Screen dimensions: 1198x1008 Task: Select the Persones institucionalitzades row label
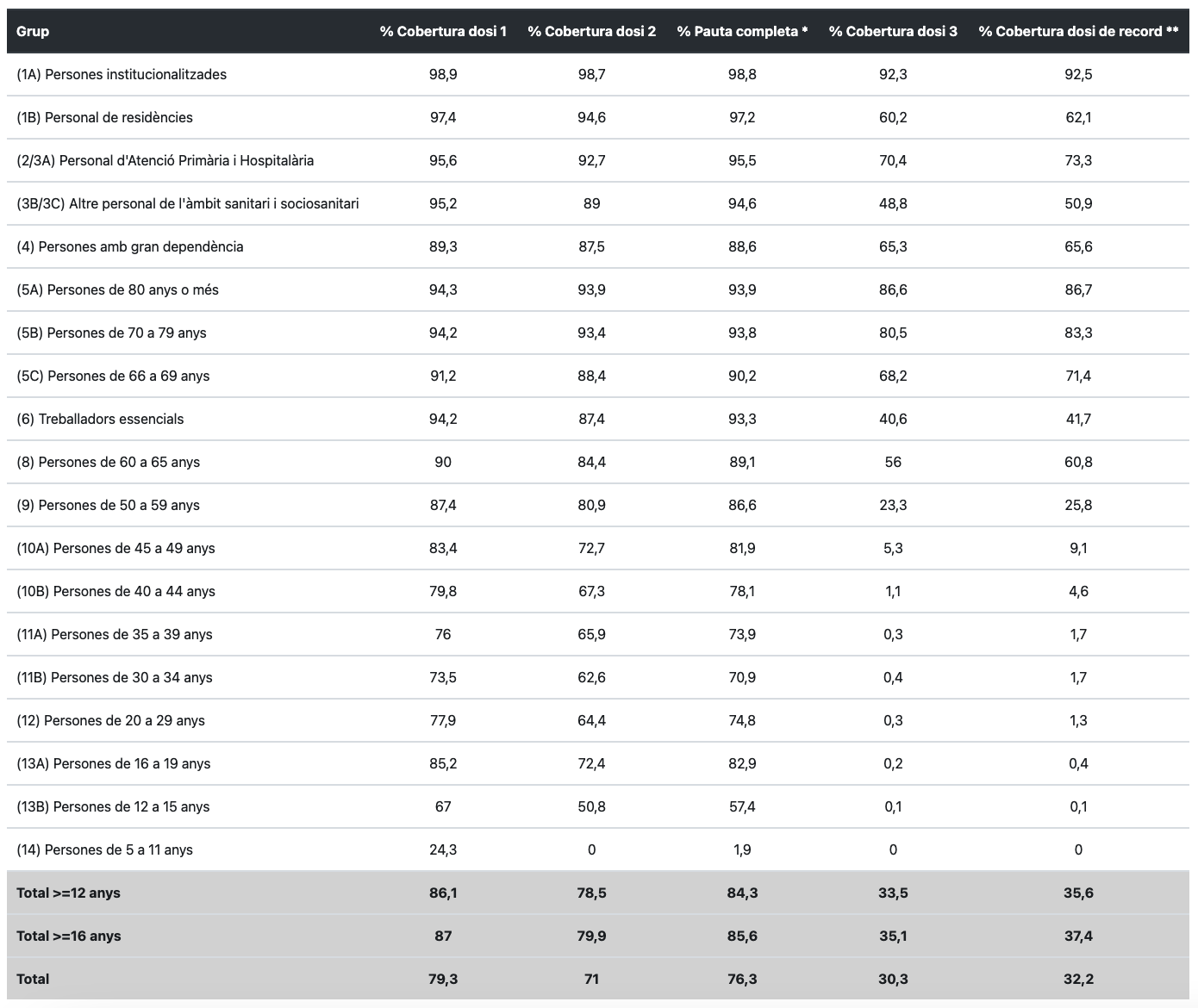(122, 74)
